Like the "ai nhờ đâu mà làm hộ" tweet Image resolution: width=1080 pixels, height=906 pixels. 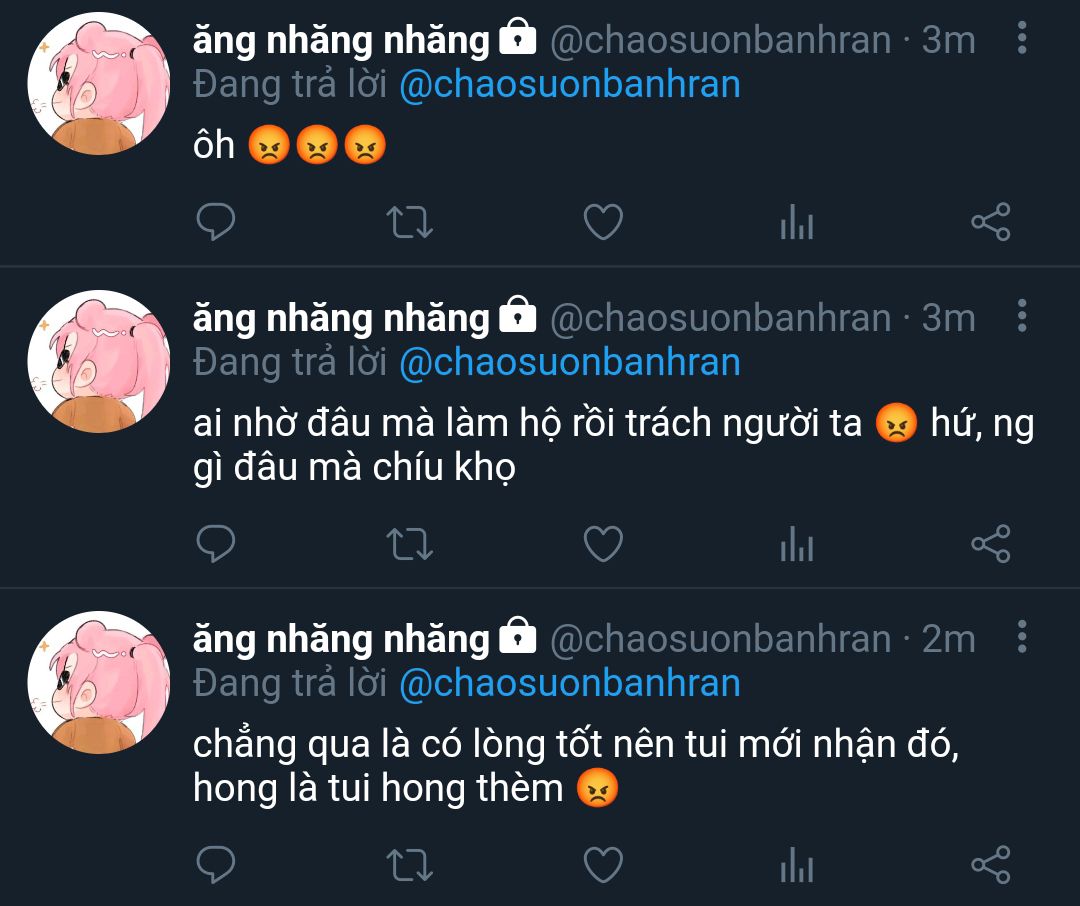603,544
